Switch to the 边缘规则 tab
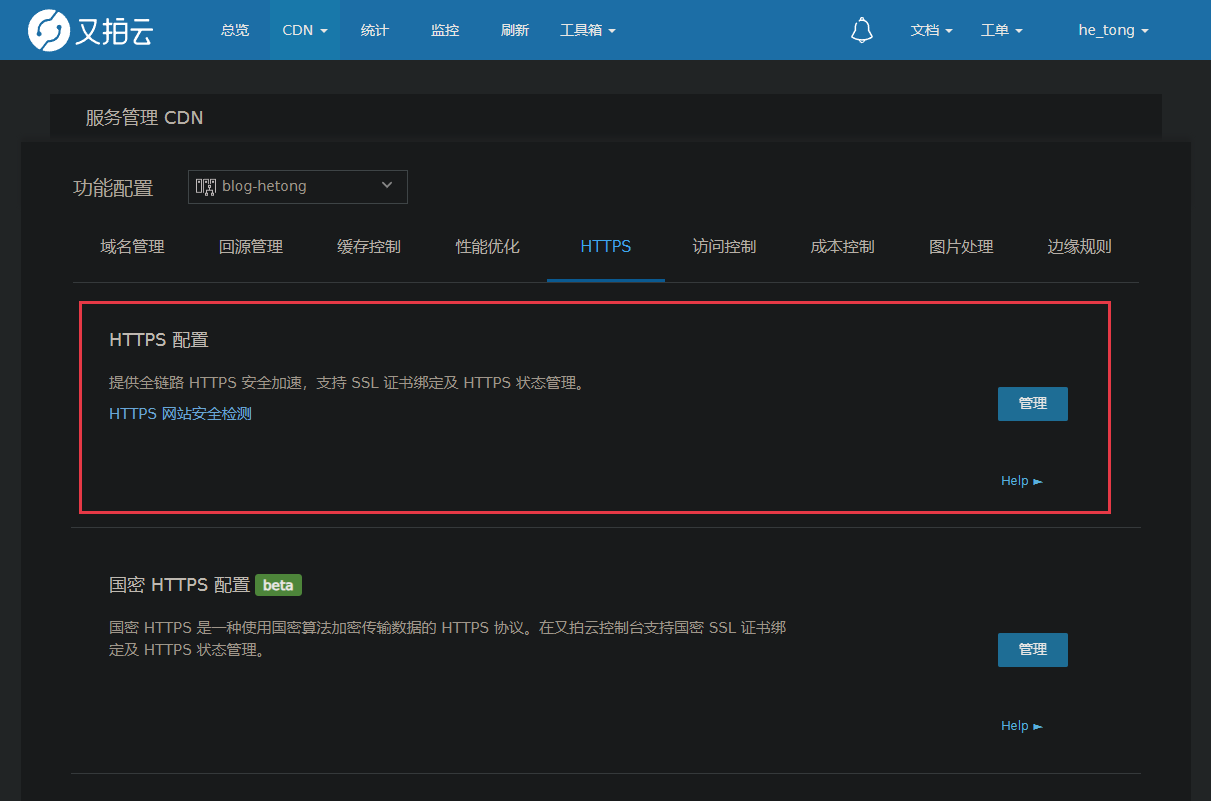The height and width of the screenshot is (801, 1211). click(1080, 246)
